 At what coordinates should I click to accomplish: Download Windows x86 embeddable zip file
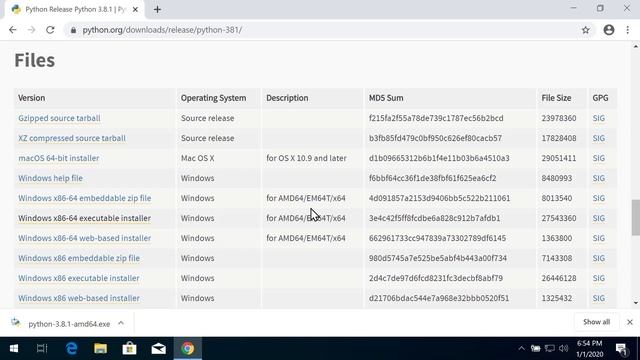[x=79, y=258]
